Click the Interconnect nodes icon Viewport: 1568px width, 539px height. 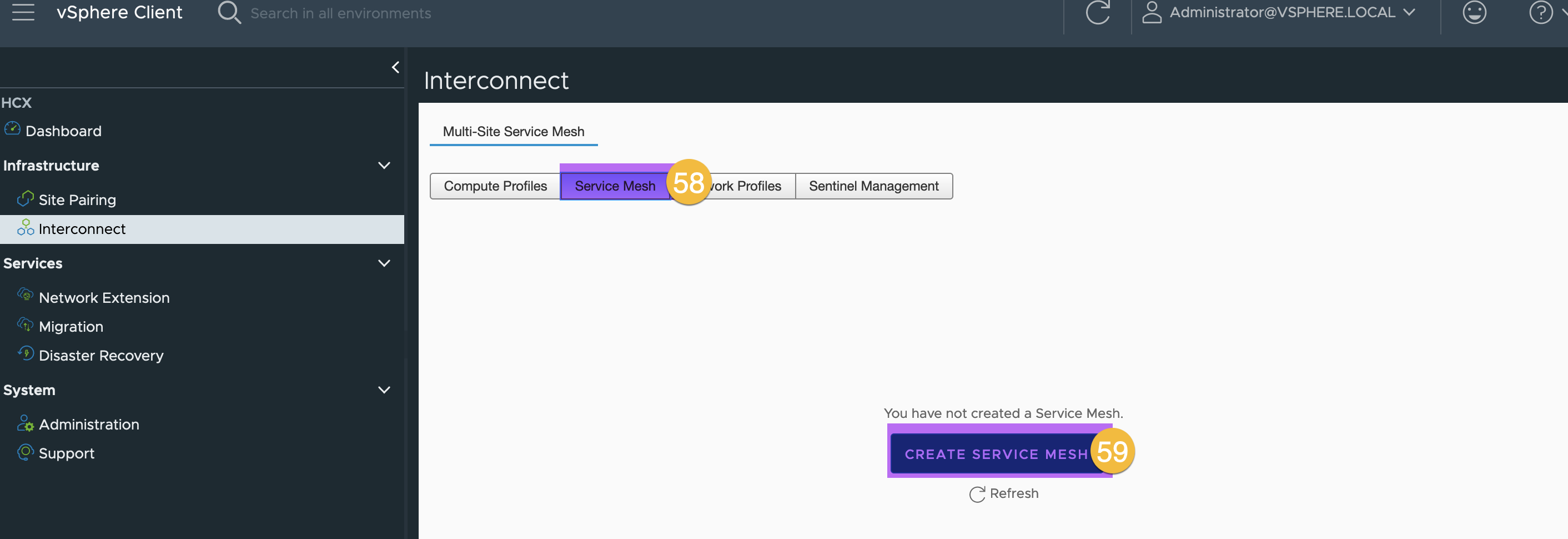coord(26,227)
